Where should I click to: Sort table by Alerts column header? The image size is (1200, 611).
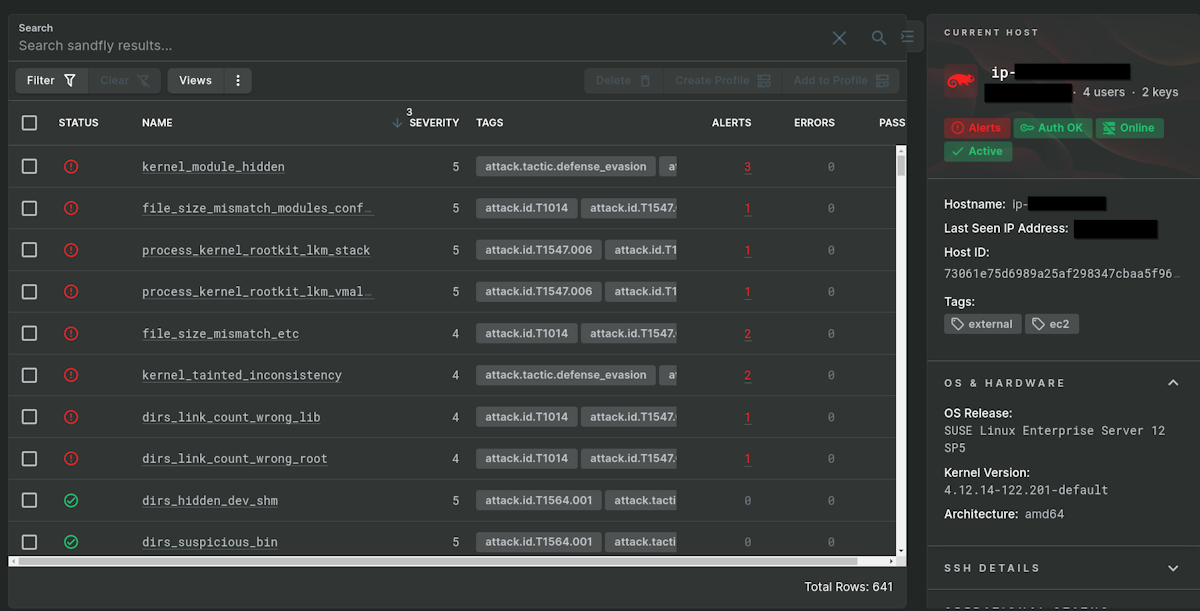(731, 123)
